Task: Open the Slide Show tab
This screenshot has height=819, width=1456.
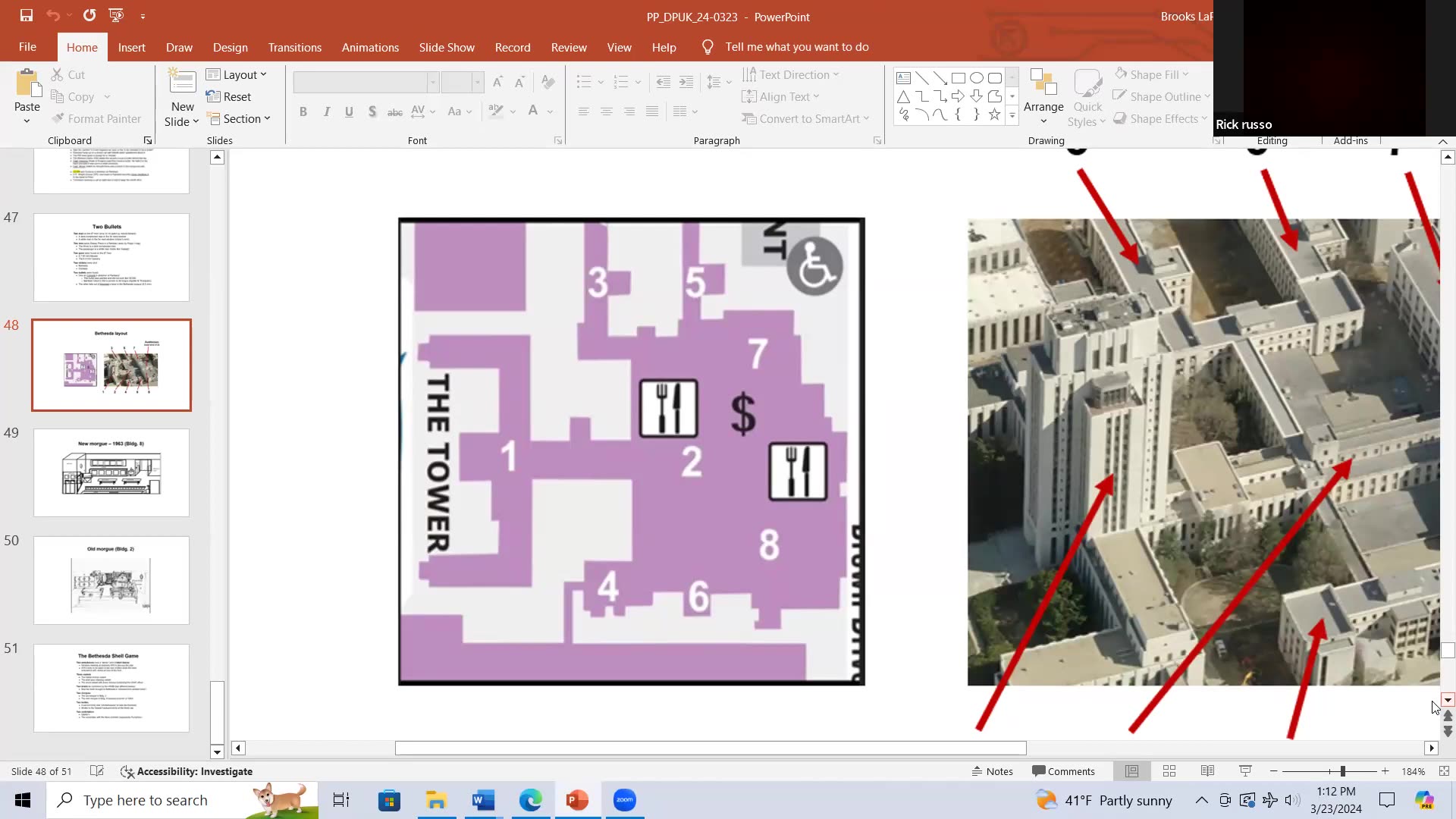Action: click(x=447, y=47)
